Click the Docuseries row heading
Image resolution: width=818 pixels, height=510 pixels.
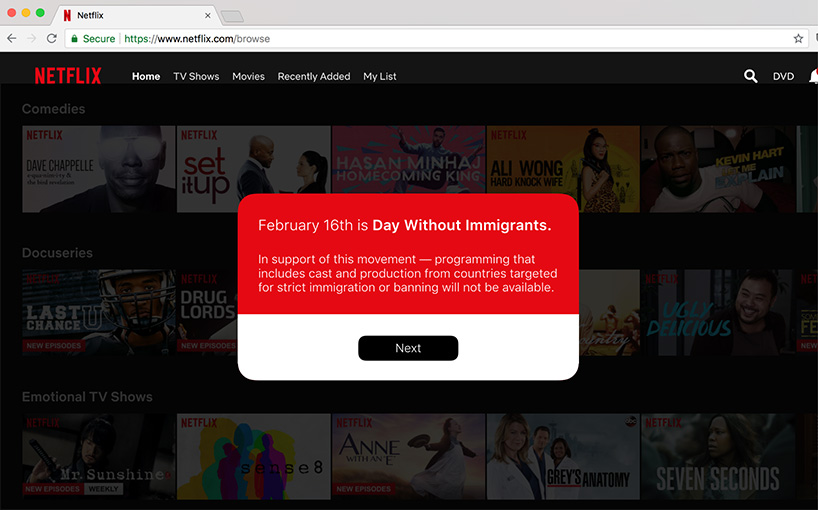click(57, 253)
